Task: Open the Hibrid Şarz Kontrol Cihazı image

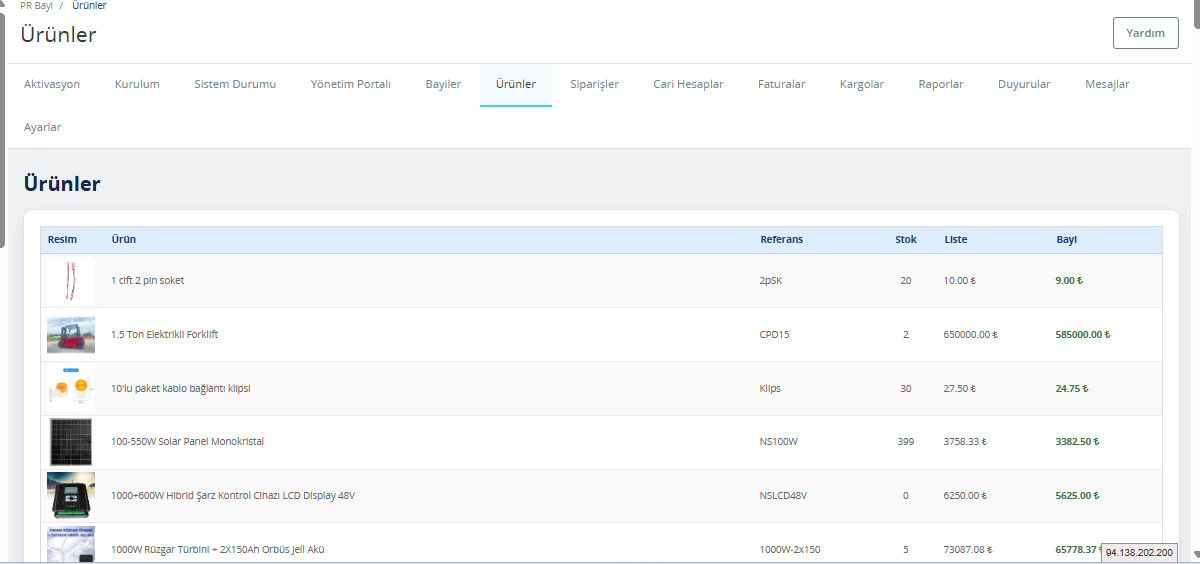Action: pos(71,496)
